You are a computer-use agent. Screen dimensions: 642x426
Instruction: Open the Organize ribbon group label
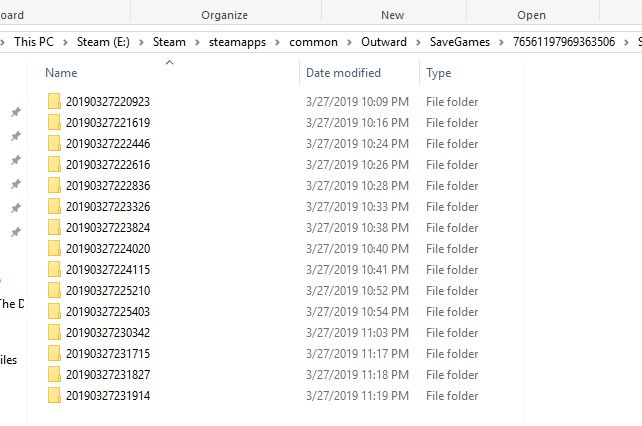pos(224,15)
